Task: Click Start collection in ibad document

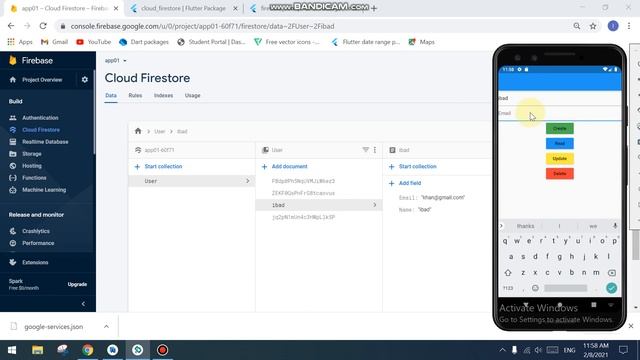Action: (413, 167)
